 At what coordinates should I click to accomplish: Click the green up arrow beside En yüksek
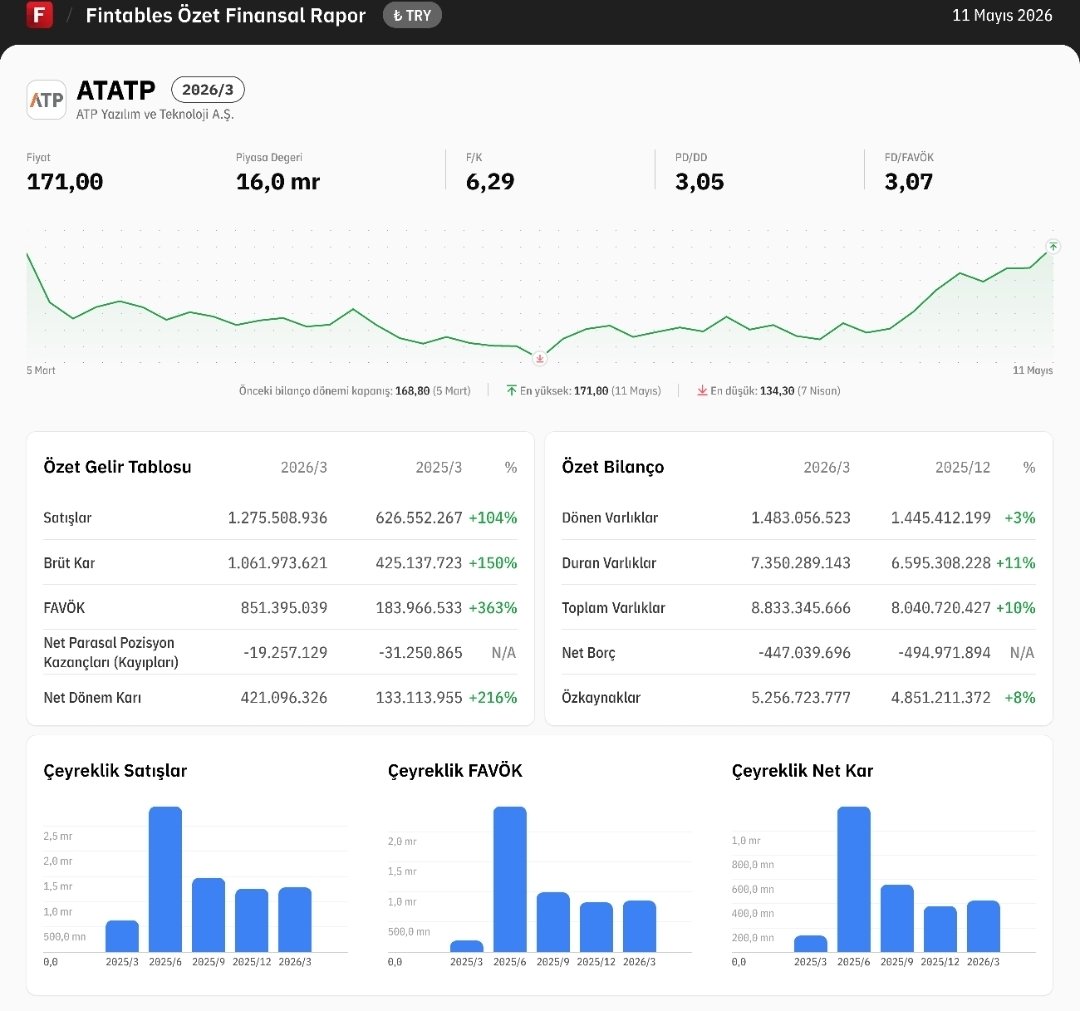coord(511,390)
